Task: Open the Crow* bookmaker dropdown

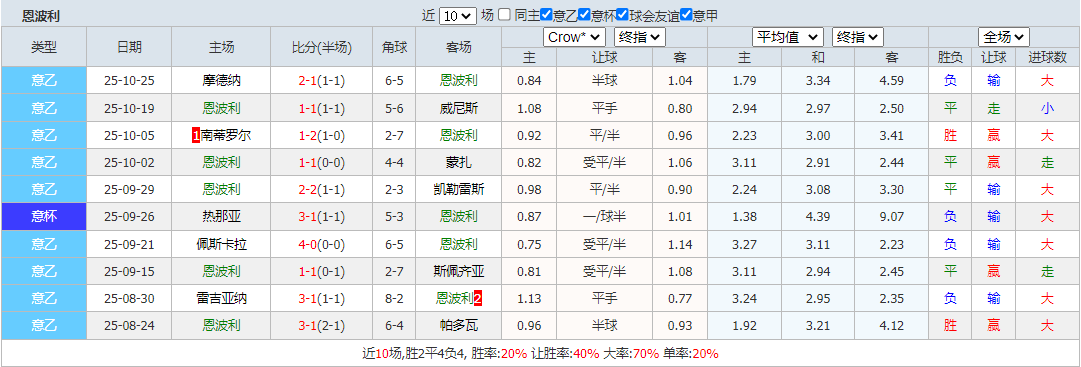Action: pos(574,37)
